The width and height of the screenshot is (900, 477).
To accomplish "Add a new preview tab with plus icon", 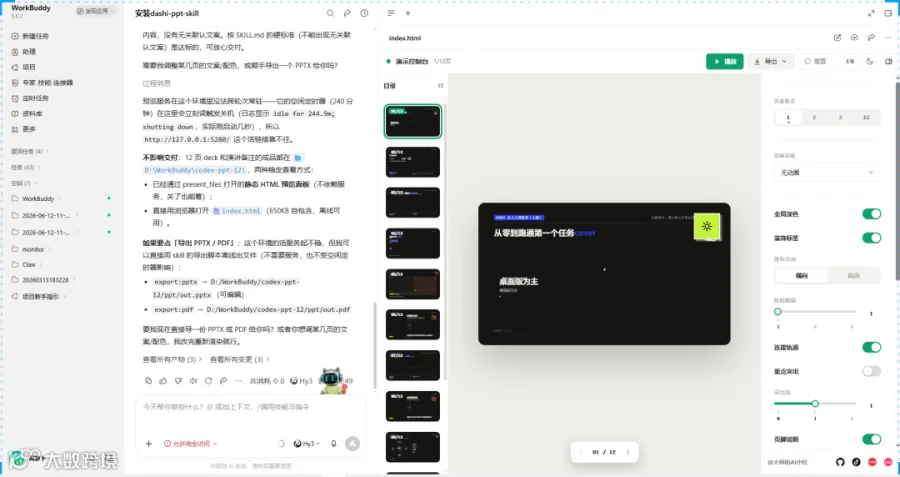I will tap(408, 13).
